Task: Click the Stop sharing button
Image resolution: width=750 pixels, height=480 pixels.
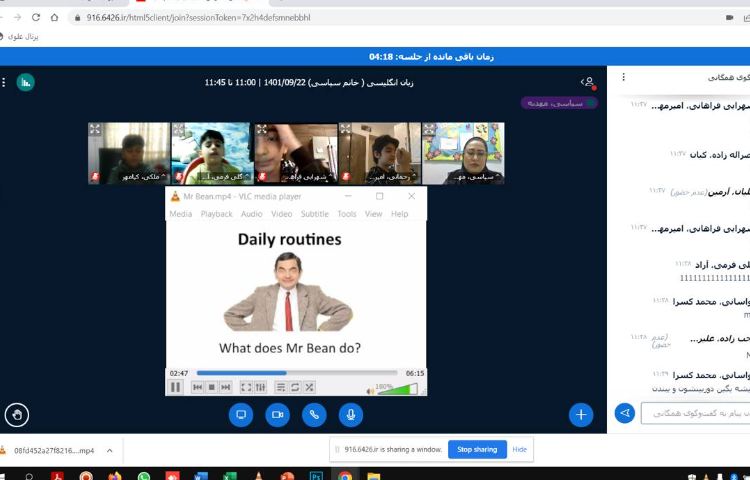Action: pos(477,449)
